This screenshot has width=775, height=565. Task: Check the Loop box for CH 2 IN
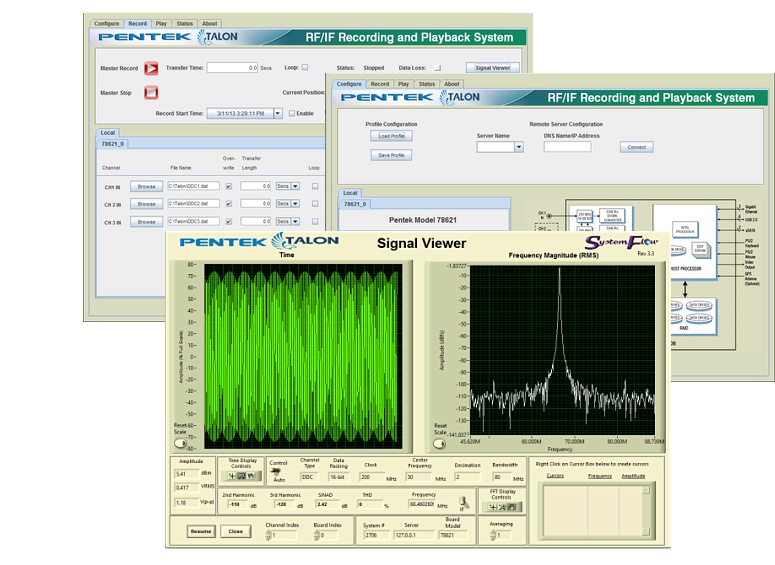click(x=315, y=204)
